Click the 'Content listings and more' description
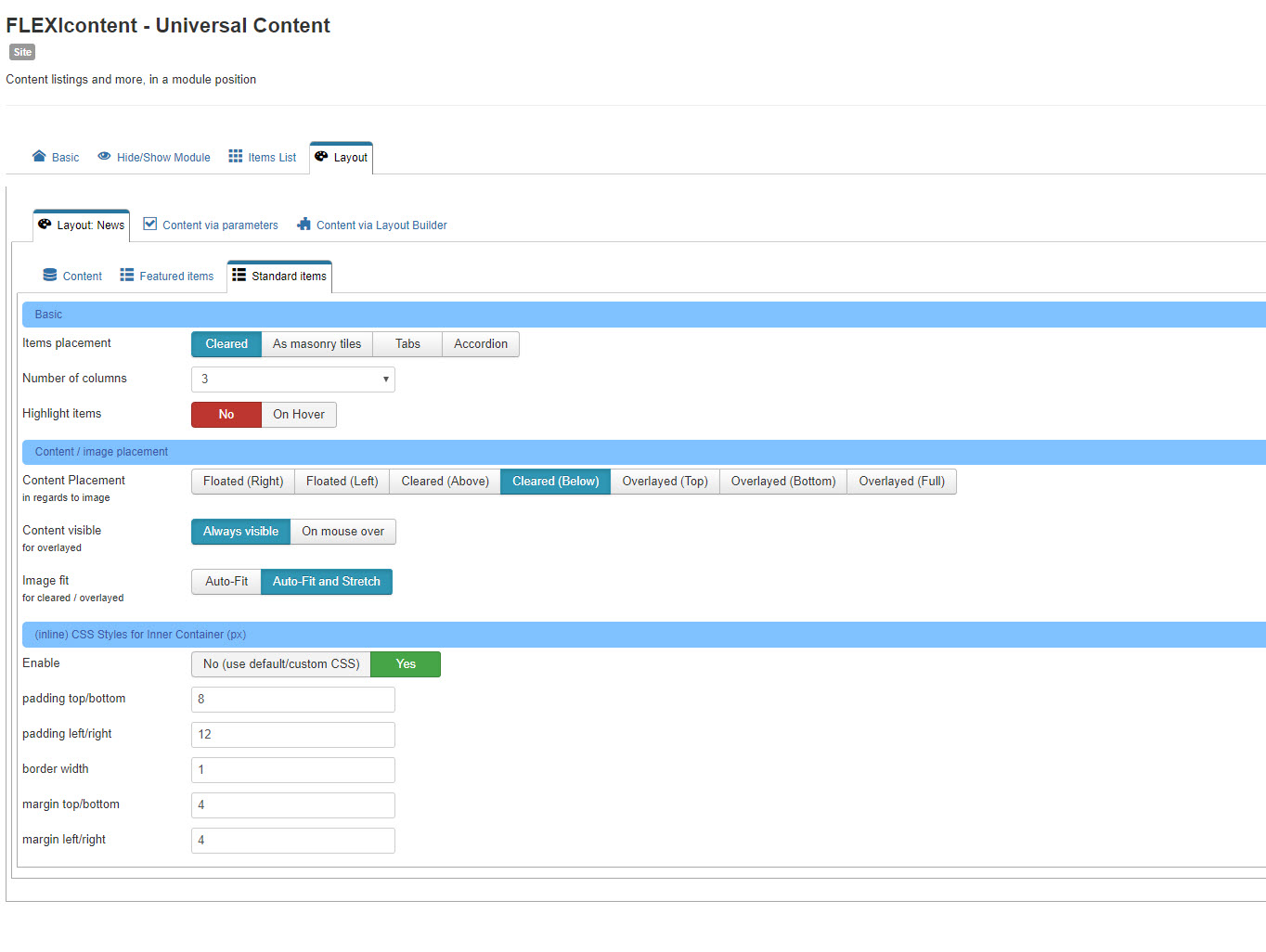This screenshot has height=952, width=1266. (x=131, y=80)
